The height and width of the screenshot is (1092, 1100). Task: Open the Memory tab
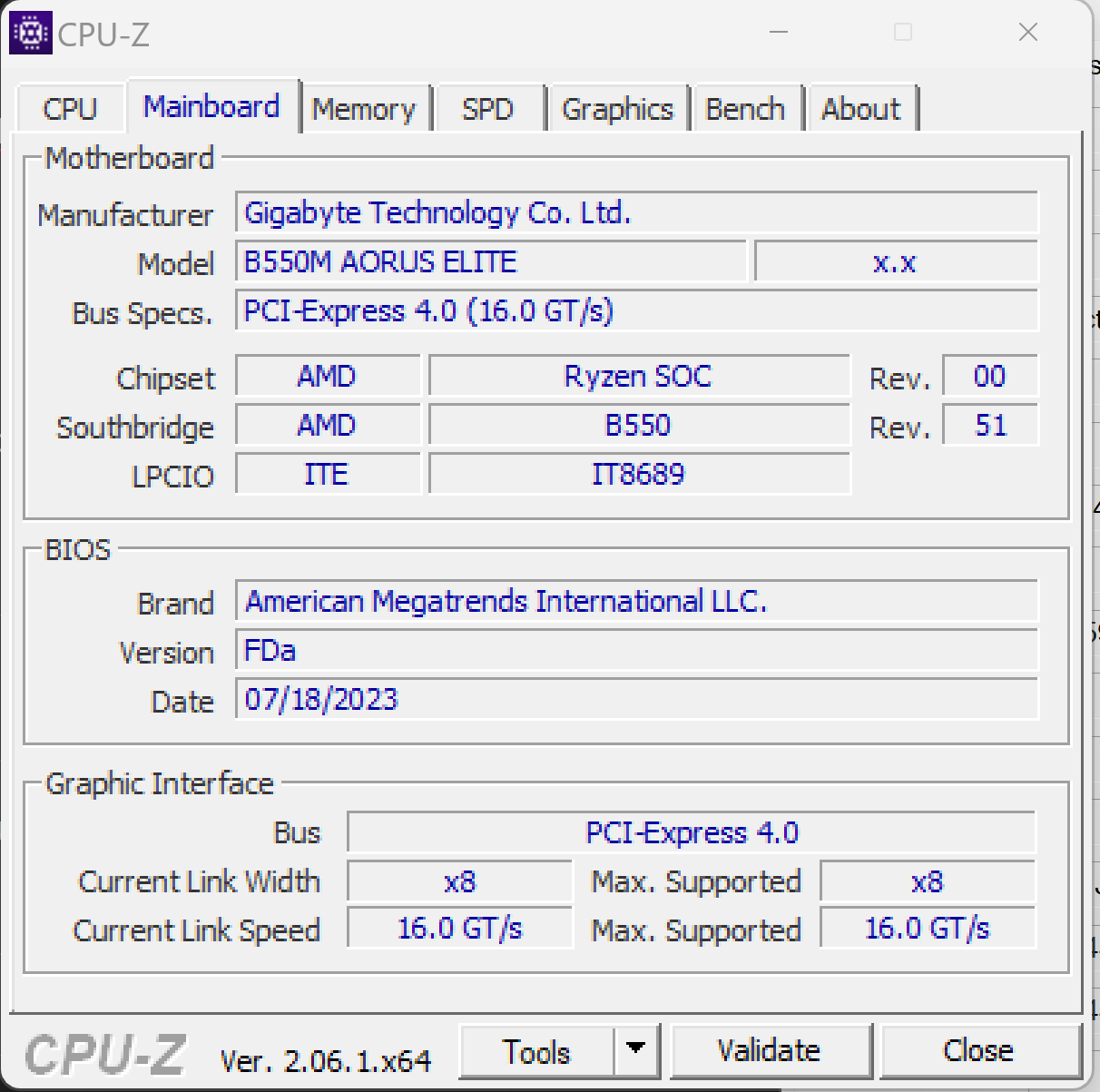coord(364,109)
